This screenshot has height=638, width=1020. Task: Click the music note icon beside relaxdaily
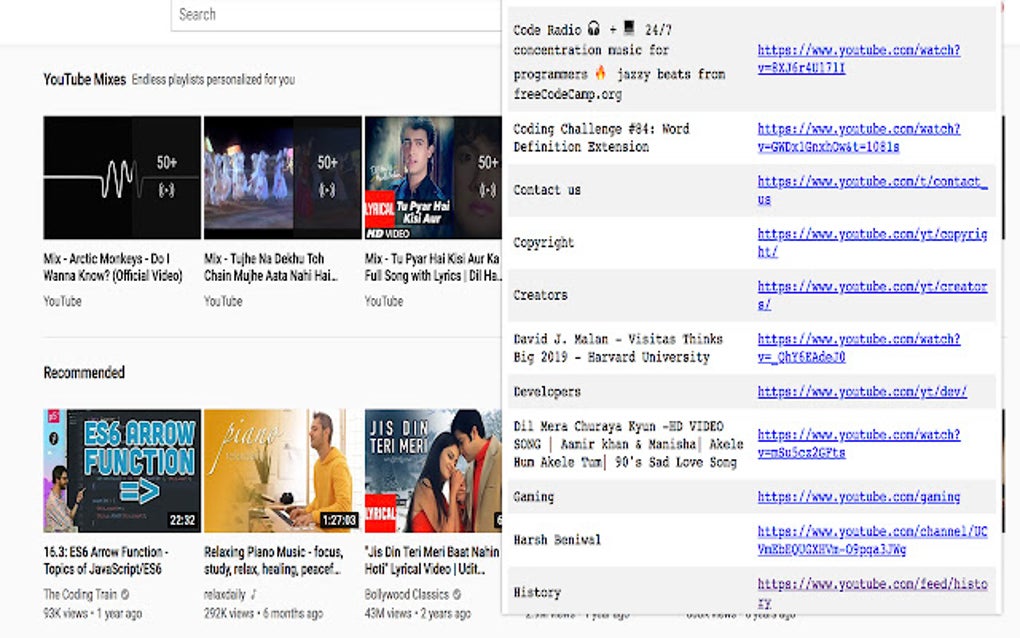(254, 594)
